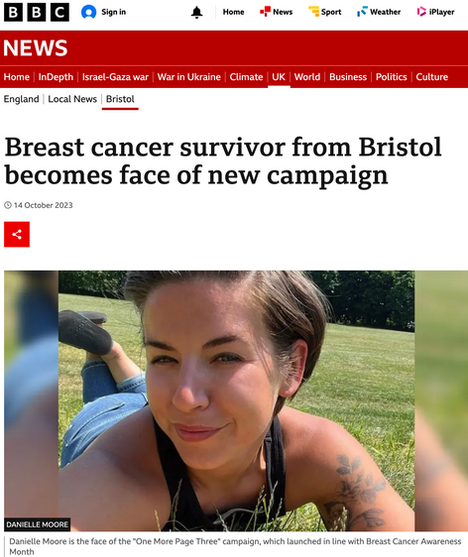This screenshot has width=468, height=557.
Task: Select the England sub-navigation link
Action: coord(21,99)
